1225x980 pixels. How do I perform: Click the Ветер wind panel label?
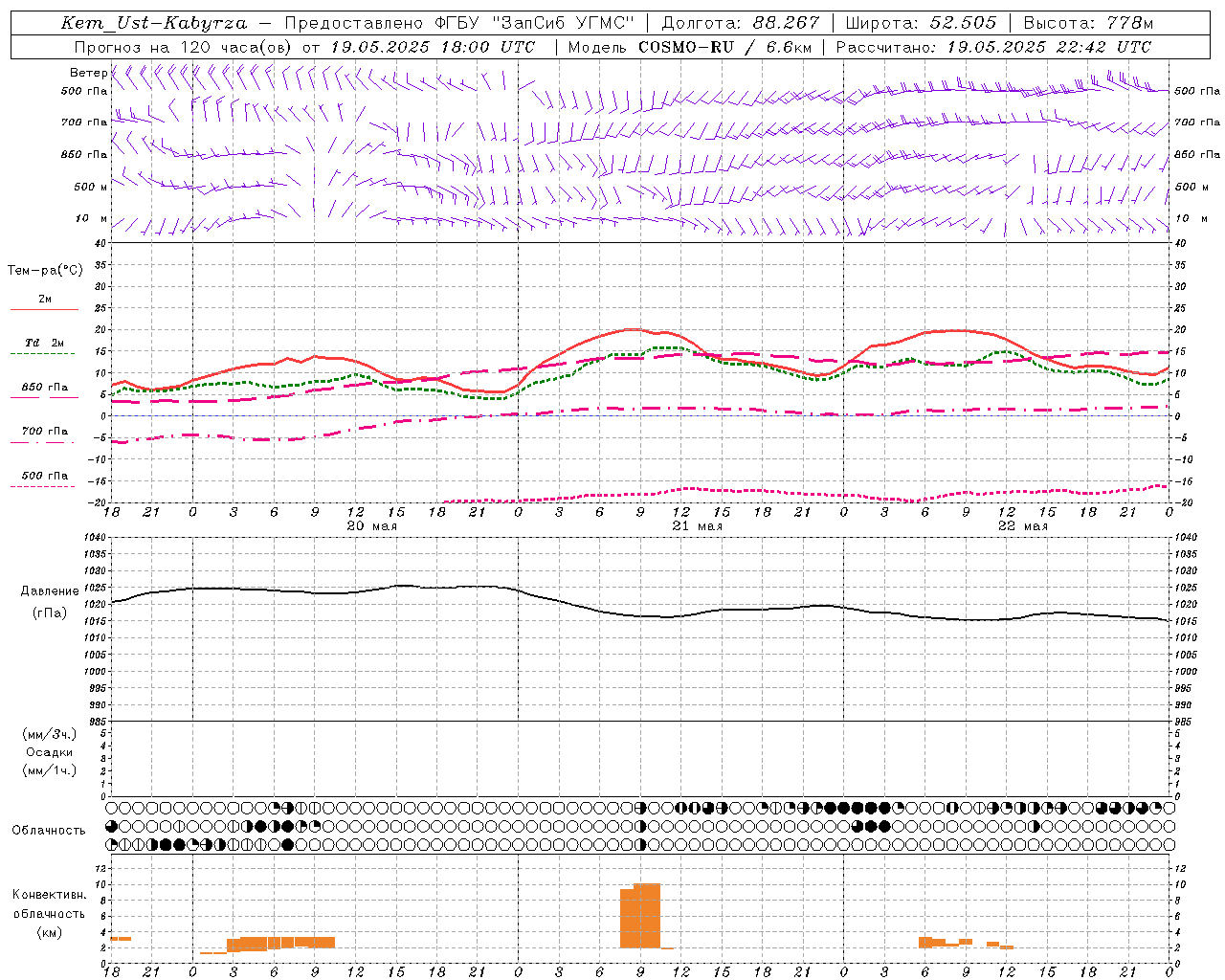(88, 73)
